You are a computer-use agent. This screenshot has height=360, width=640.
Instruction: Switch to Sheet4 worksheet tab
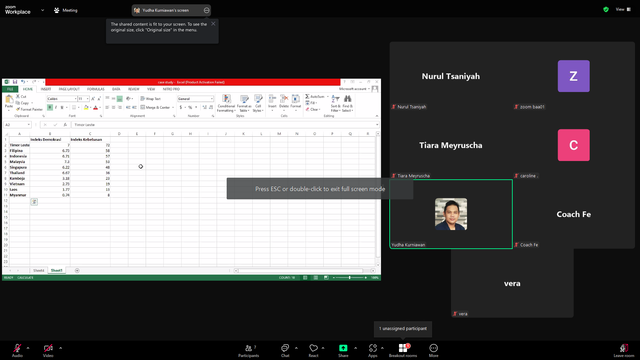pos(39,271)
